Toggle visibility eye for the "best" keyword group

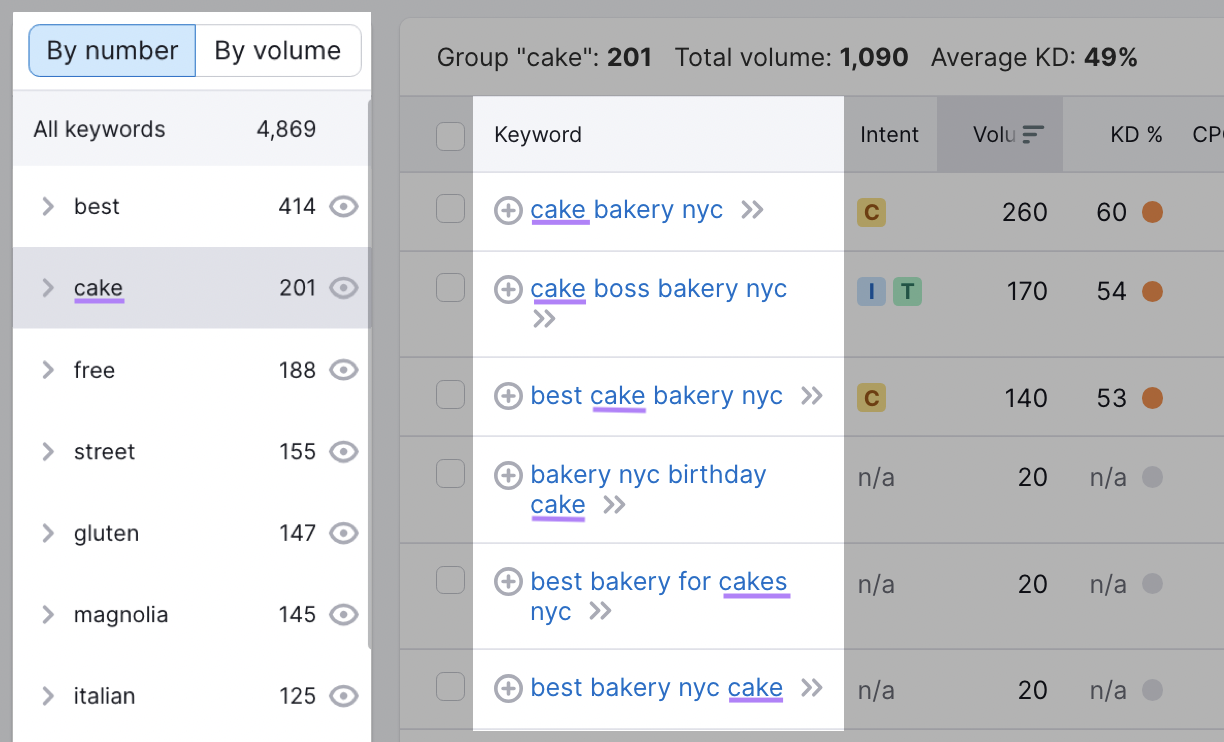[x=344, y=206]
